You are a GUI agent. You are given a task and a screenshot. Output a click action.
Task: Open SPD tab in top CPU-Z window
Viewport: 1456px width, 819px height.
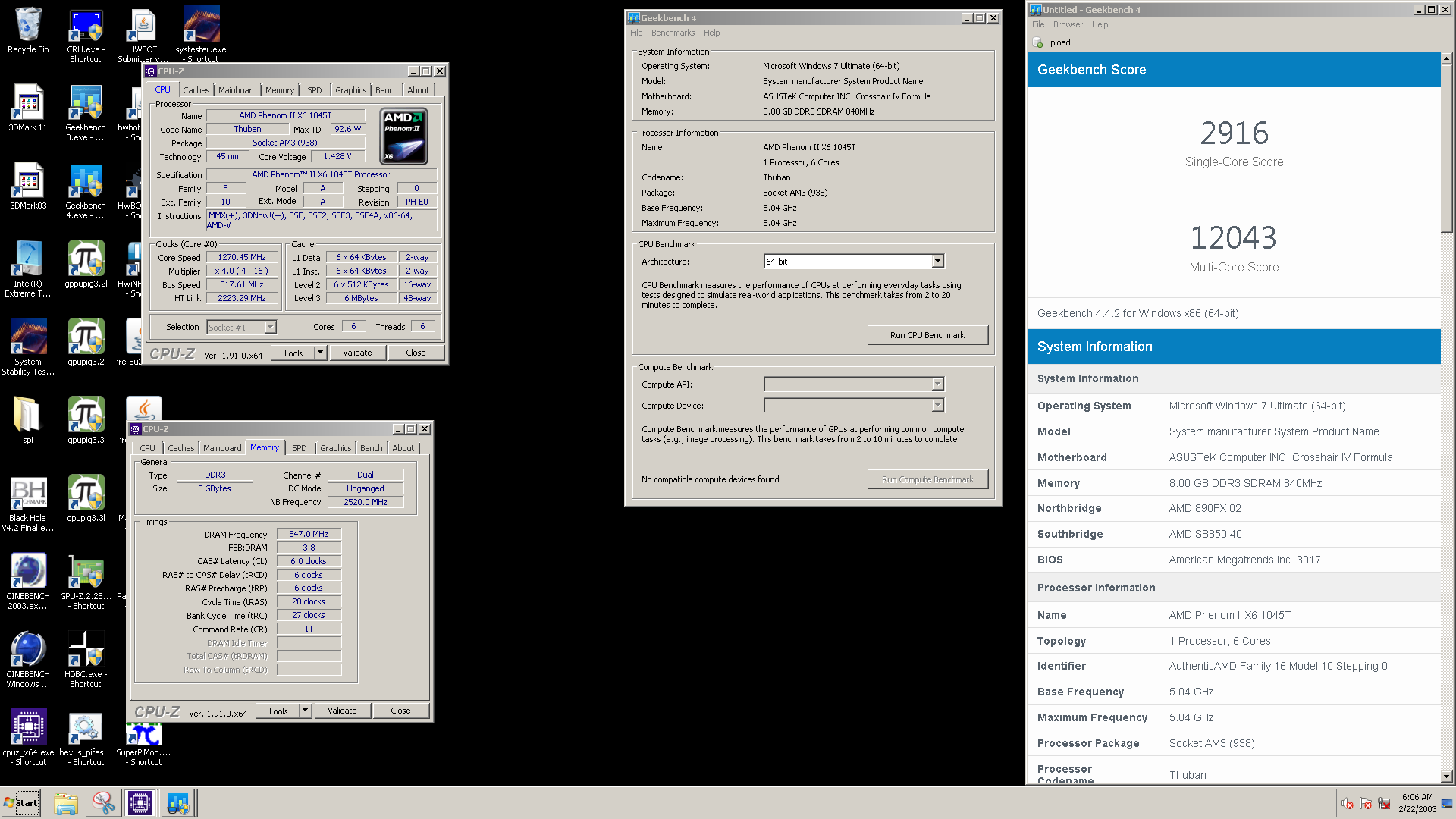point(315,90)
